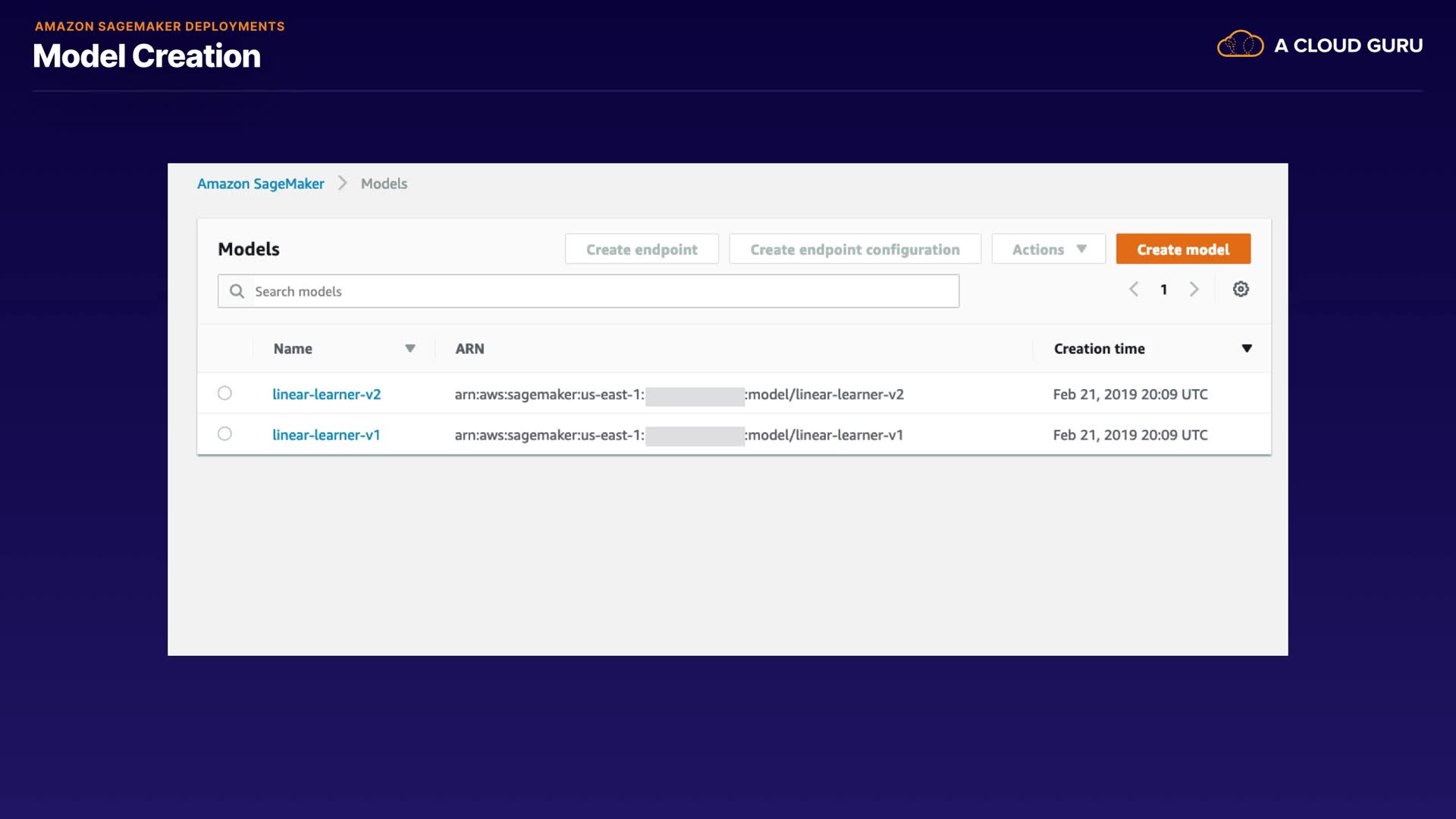Go to the next page arrow
Image resolution: width=1456 pixels, height=819 pixels.
(1194, 289)
